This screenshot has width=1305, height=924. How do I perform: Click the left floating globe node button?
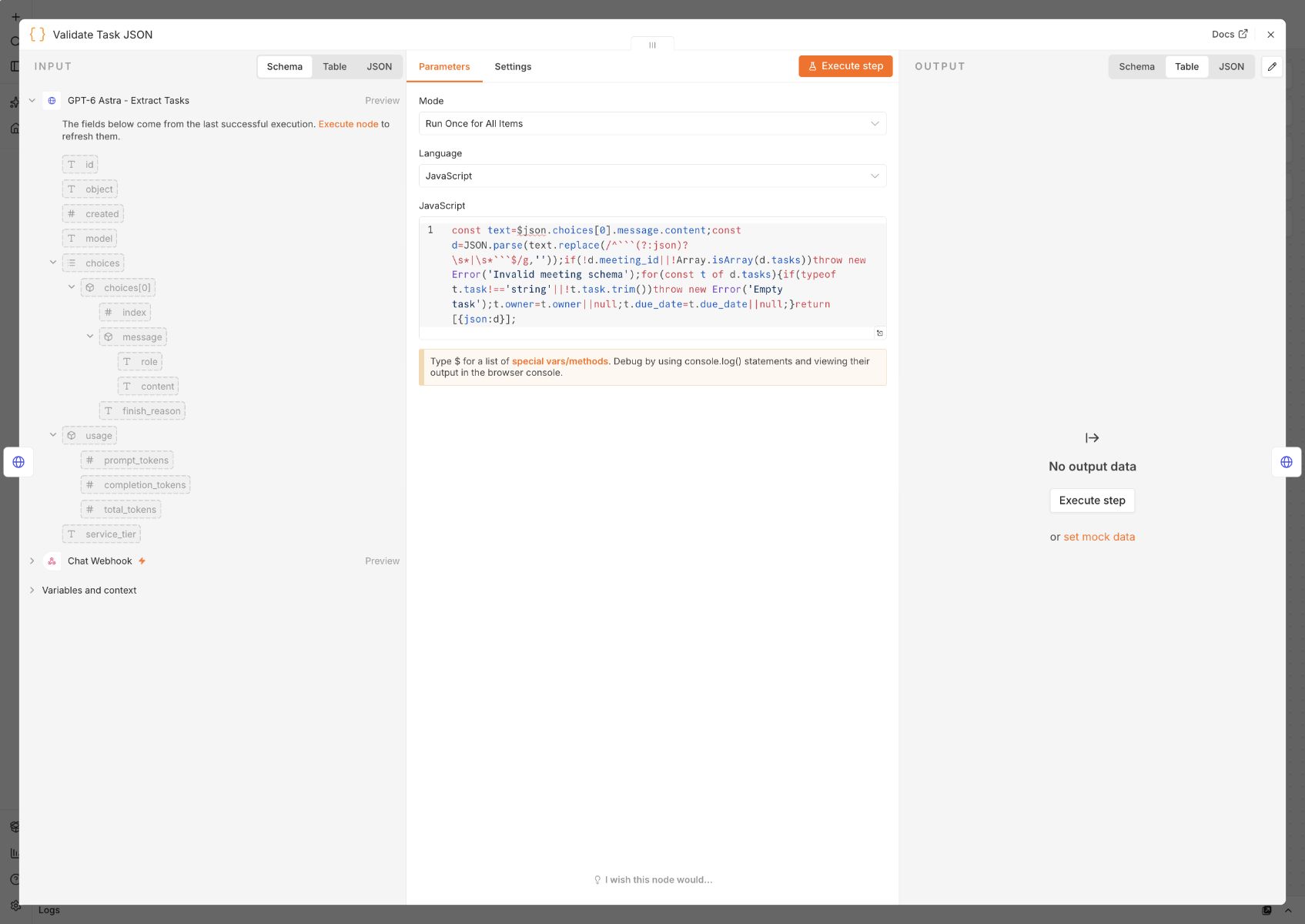(x=18, y=462)
